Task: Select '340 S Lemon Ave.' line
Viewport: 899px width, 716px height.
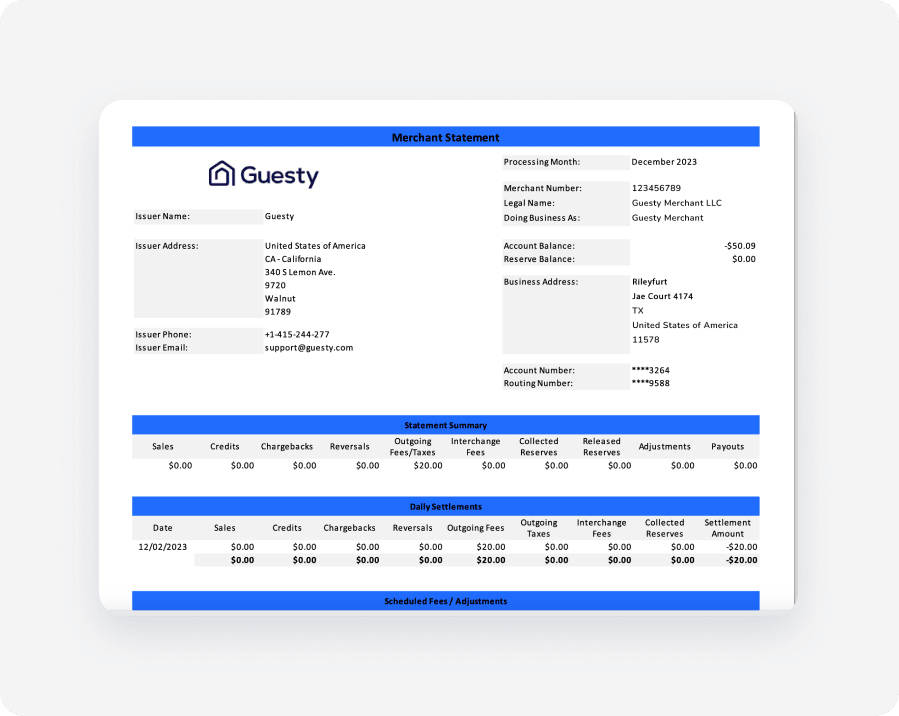Action: (x=300, y=272)
